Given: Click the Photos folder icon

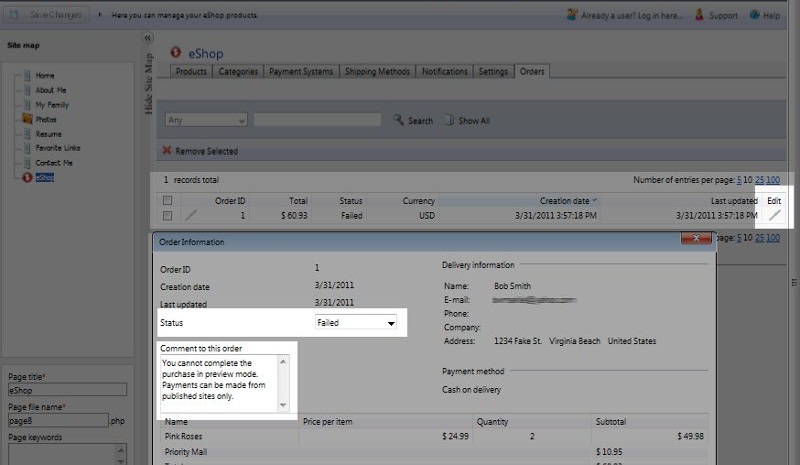Looking at the screenshot, I should click(x=27, y=119).
